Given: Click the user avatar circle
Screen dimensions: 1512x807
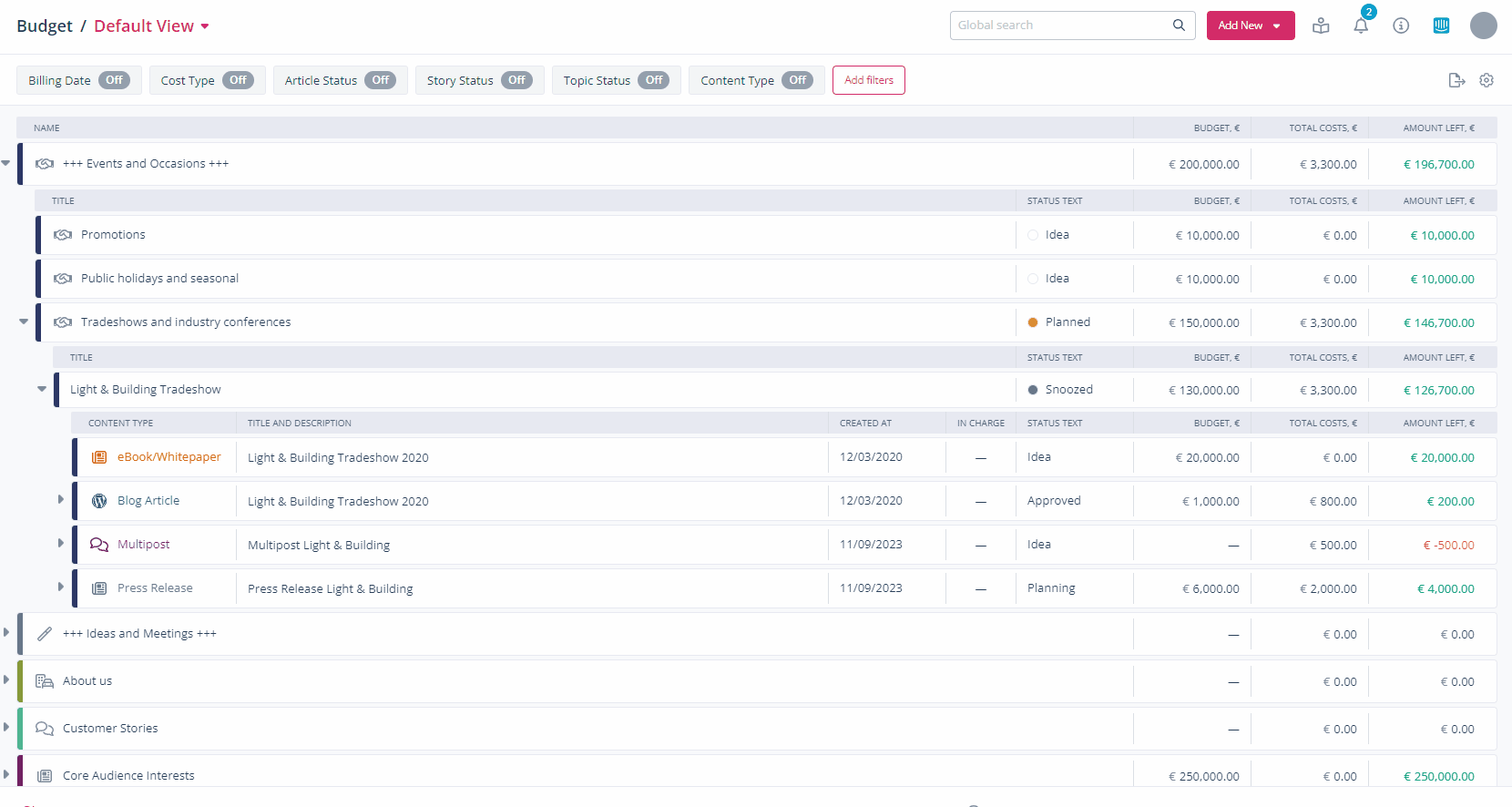Looking at the screenshot, I should tap(1483, 26).
